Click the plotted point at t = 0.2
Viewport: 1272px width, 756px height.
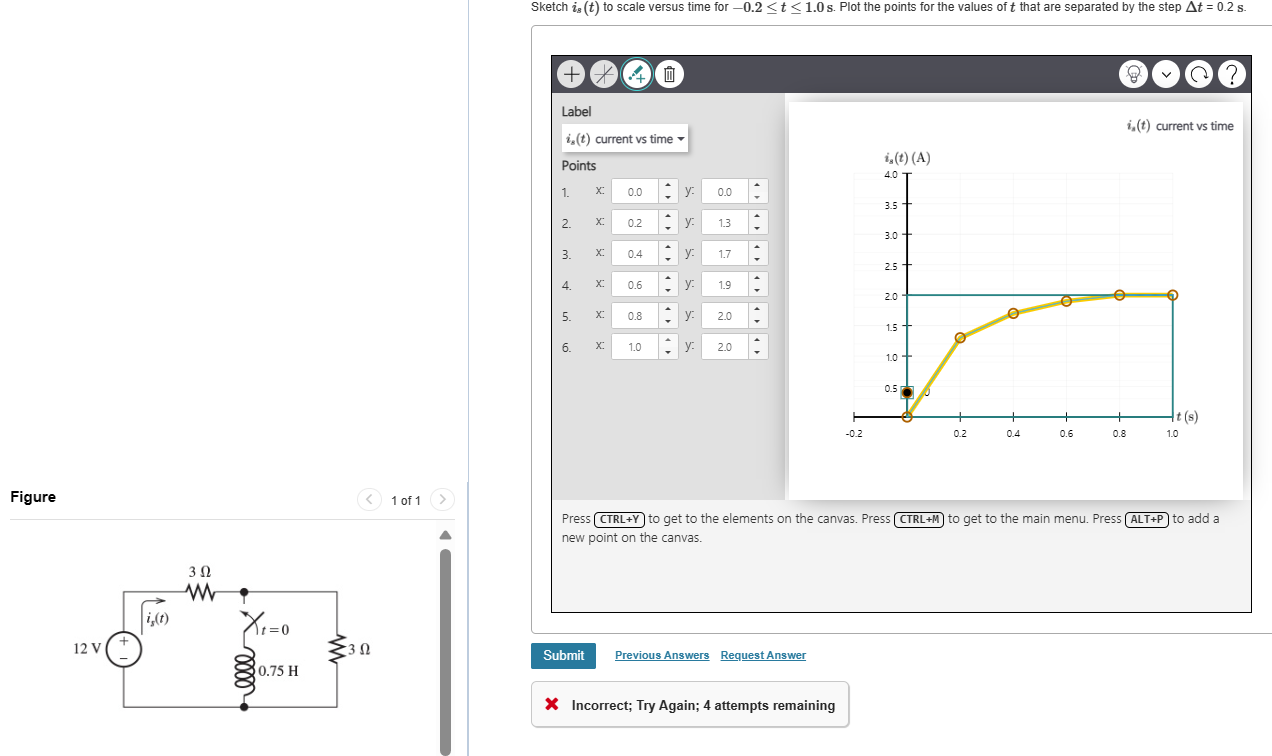click(960, 337)
